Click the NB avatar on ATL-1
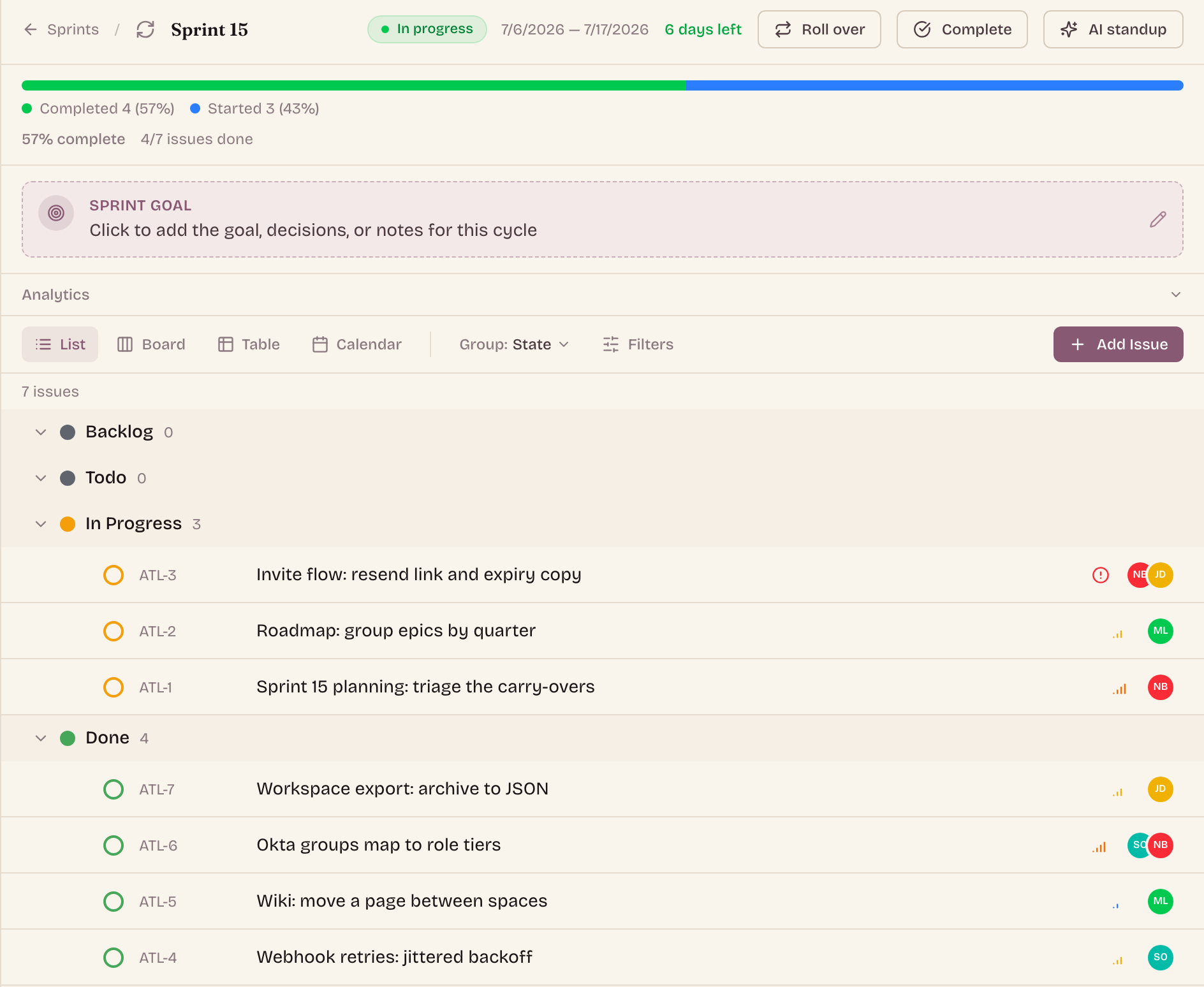Image resolution: width=1204 pixels, height=987 pixels. [1161, 687]
